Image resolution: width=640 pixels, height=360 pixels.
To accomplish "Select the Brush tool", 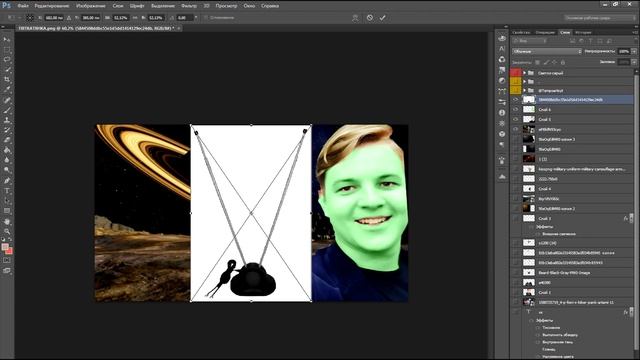I will pos(7,110).
